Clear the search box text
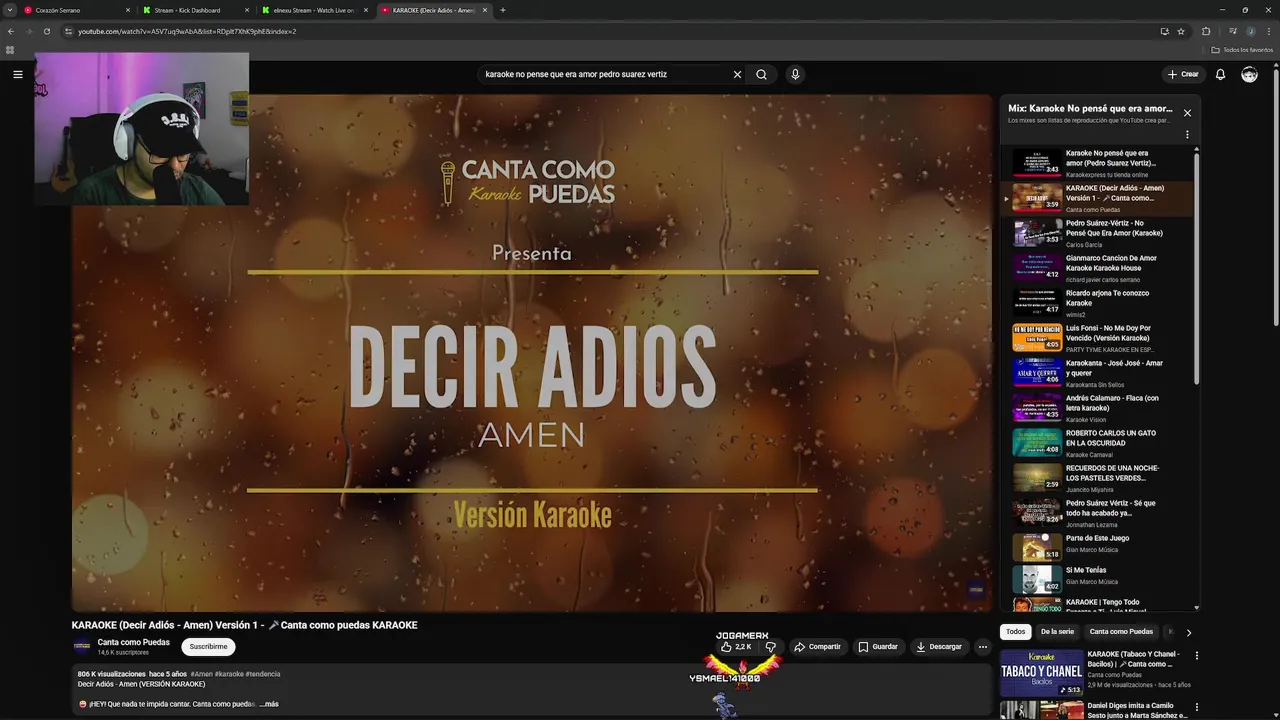1280x720 pixels. pyautogui.click(x=737, y=74)
